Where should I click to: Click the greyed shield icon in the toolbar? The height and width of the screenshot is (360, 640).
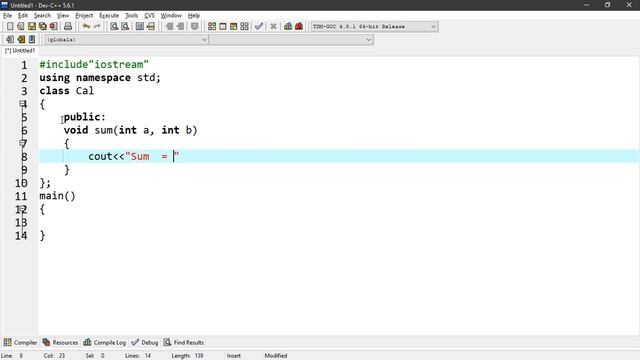(x=195, y=27)
